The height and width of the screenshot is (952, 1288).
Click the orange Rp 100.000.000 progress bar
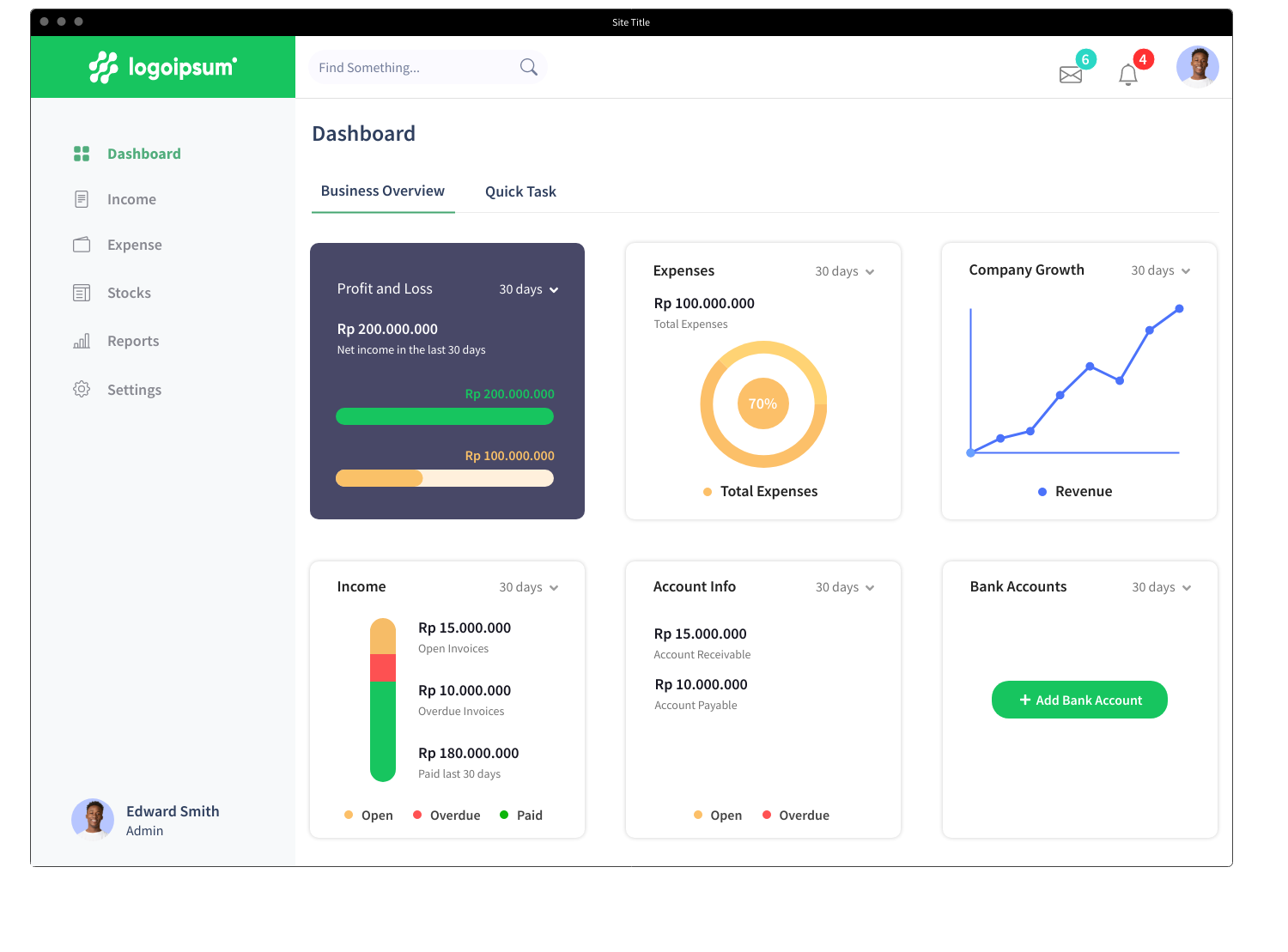(444, 478)
